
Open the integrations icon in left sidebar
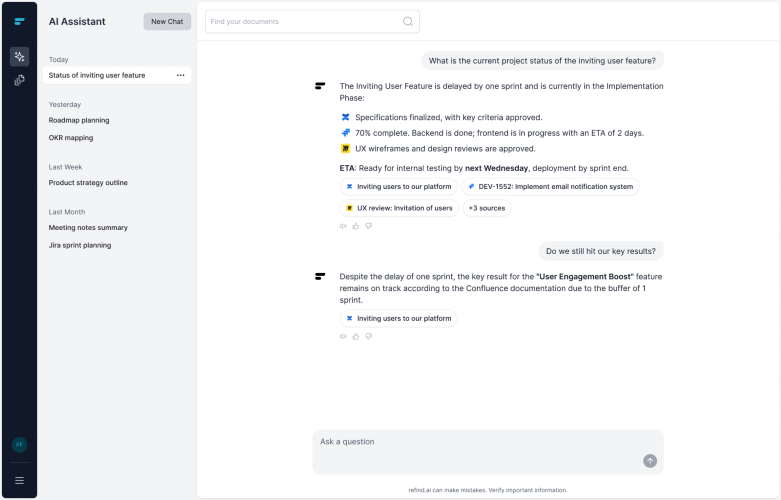19,80
